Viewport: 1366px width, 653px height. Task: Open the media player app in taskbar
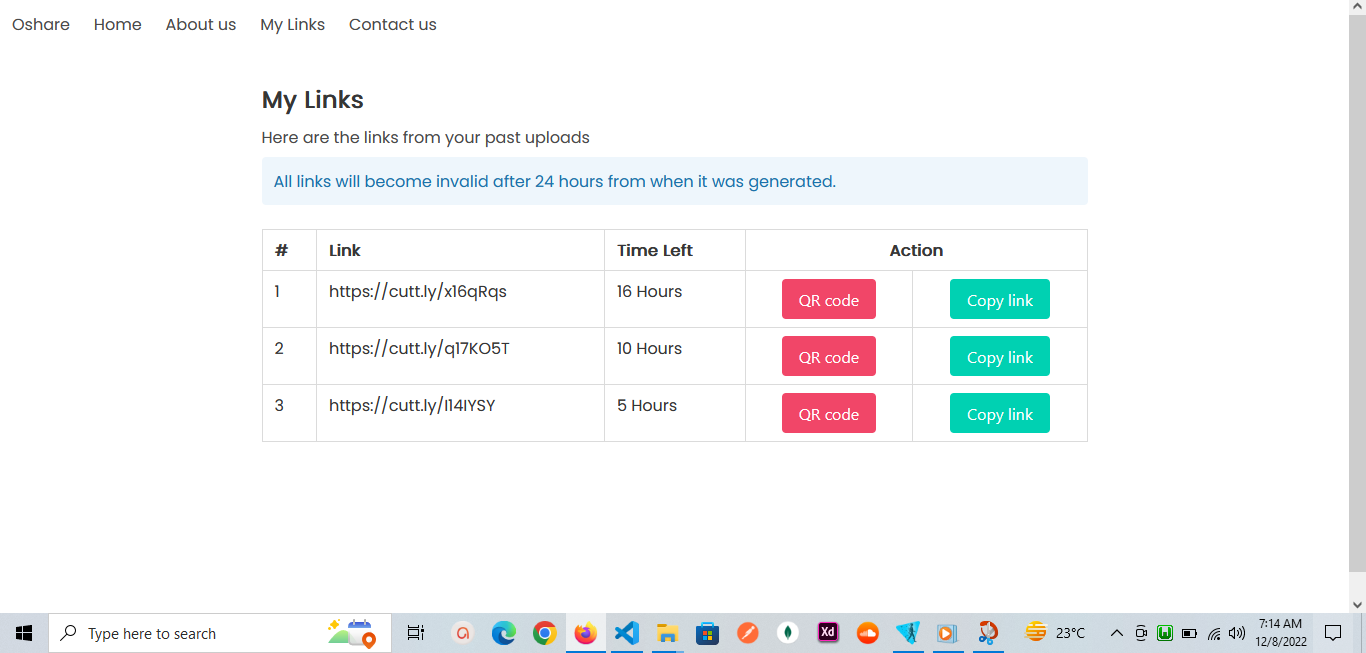(x=947, y=633)
